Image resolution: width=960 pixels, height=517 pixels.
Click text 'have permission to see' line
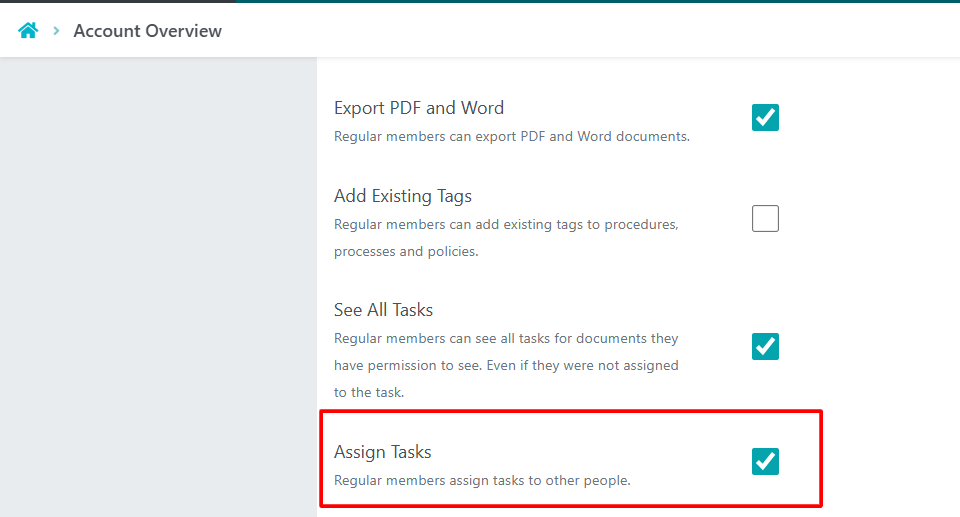point(506,366)
